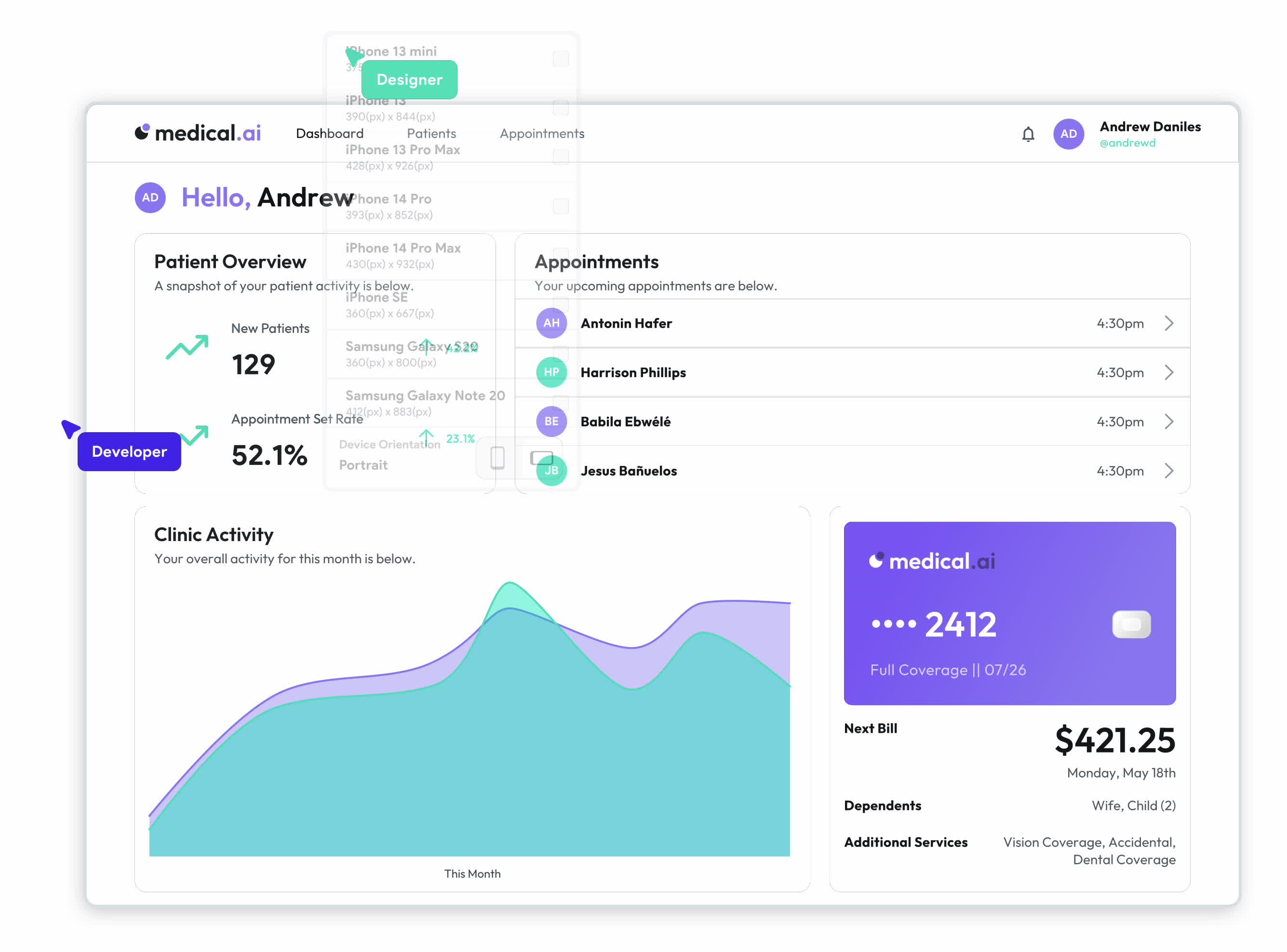The image size is (1287, 952).
Task: Expand Babila Ebwélé appointment chevron
Action: tap(1168, 421)
